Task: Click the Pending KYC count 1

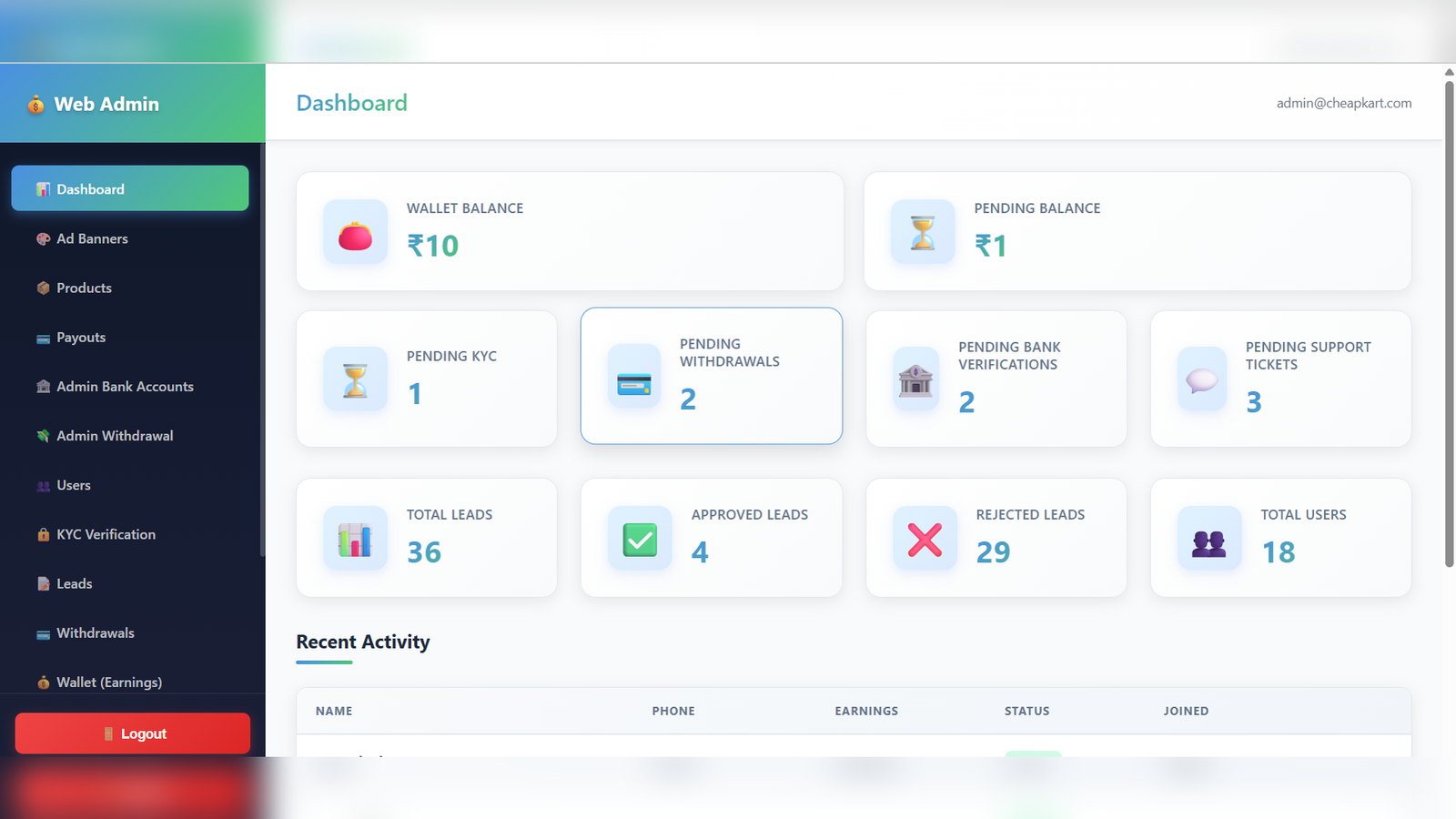Action: tap(415, 394)
